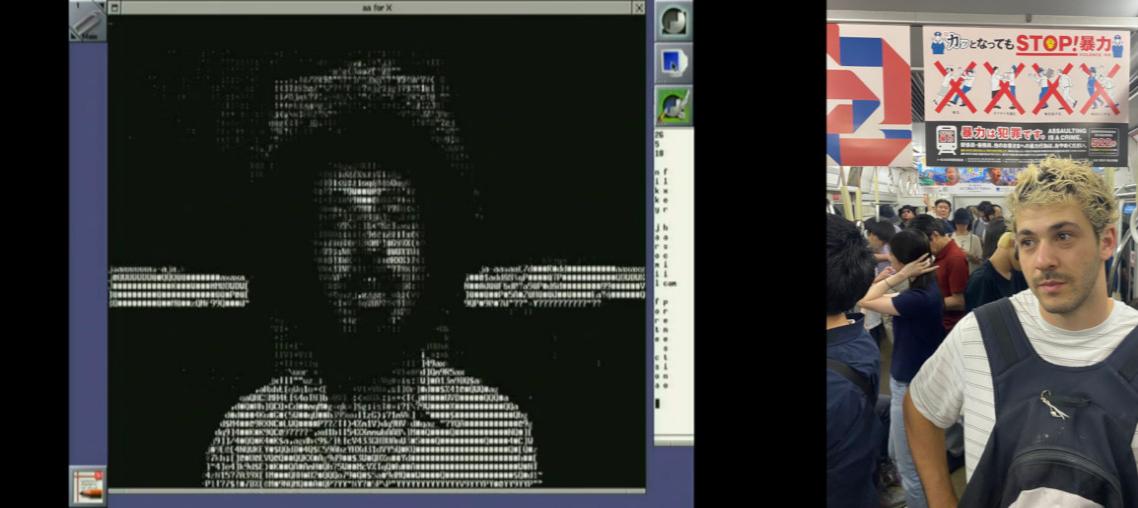Open the blue monitor dock icon
Screen dimensions: 1138x508
coord(674,63)
